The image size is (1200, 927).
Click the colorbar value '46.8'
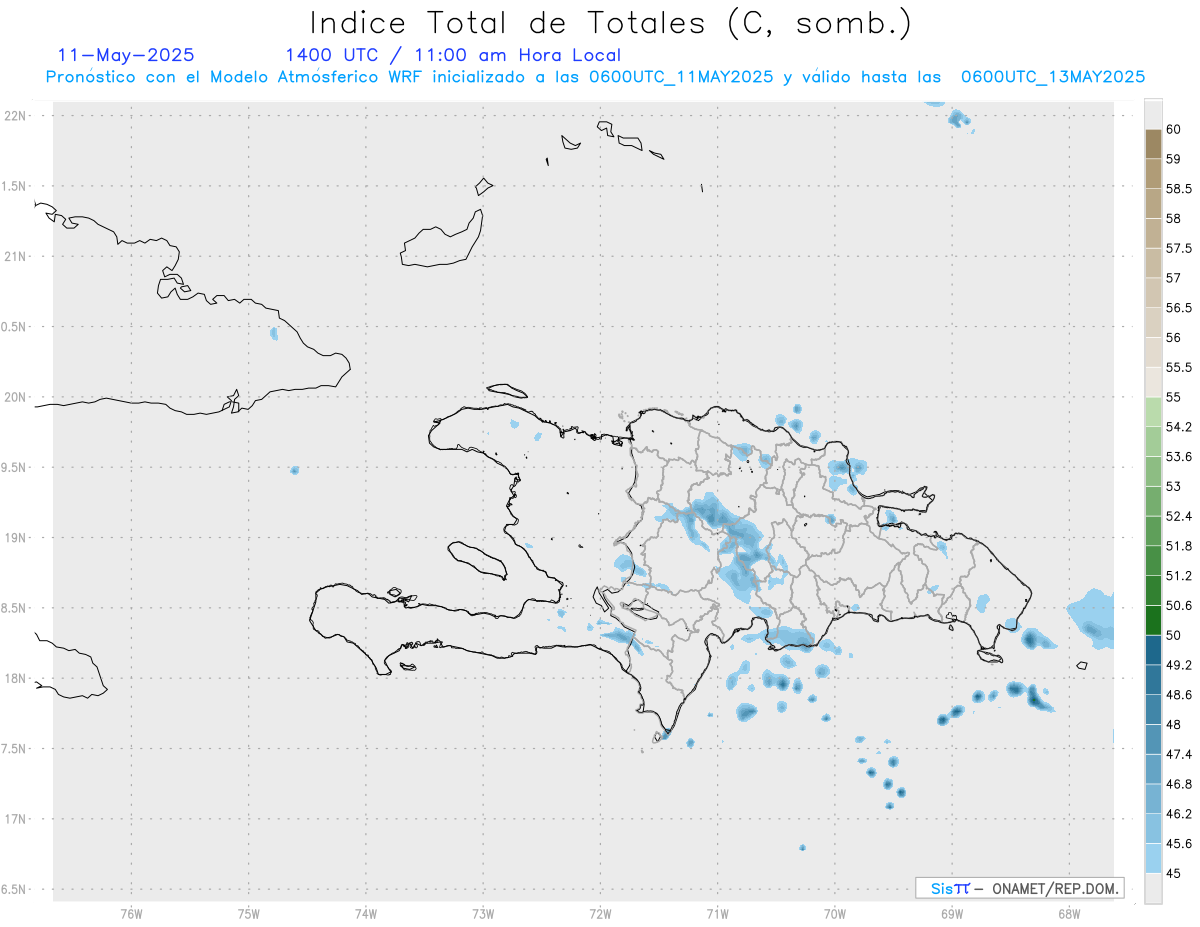(x=1179, y=784)
